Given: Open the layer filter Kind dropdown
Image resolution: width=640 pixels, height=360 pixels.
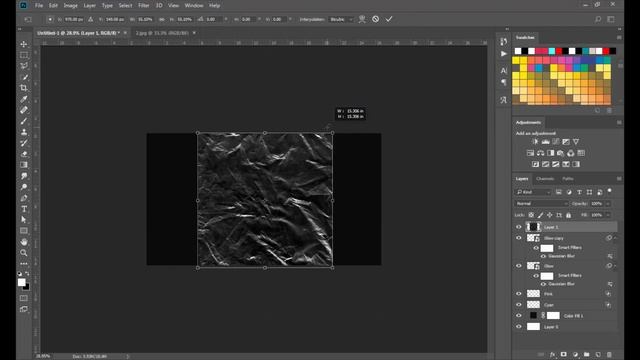Looking at the screenshot, I should click(x=533, y=192).
